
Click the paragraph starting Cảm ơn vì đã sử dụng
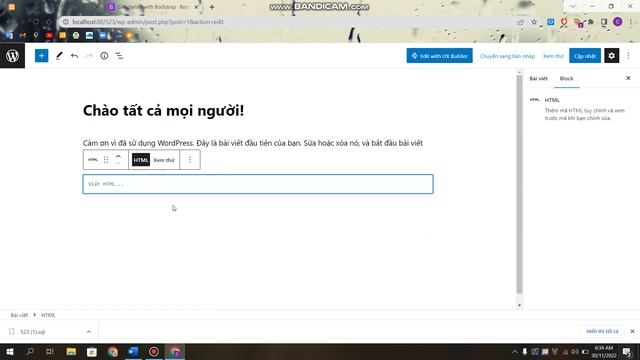[x=253, y=143]
